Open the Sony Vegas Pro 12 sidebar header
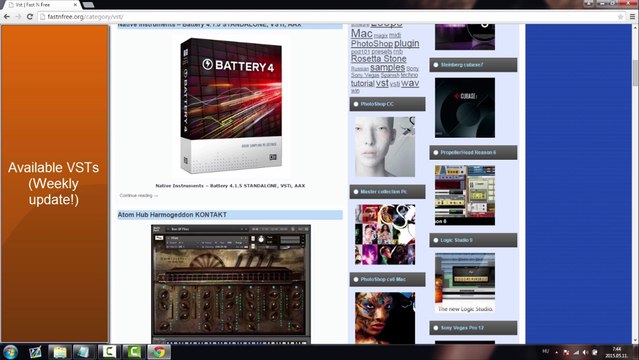Screen dimensions: 639x360 click(473, 328)
